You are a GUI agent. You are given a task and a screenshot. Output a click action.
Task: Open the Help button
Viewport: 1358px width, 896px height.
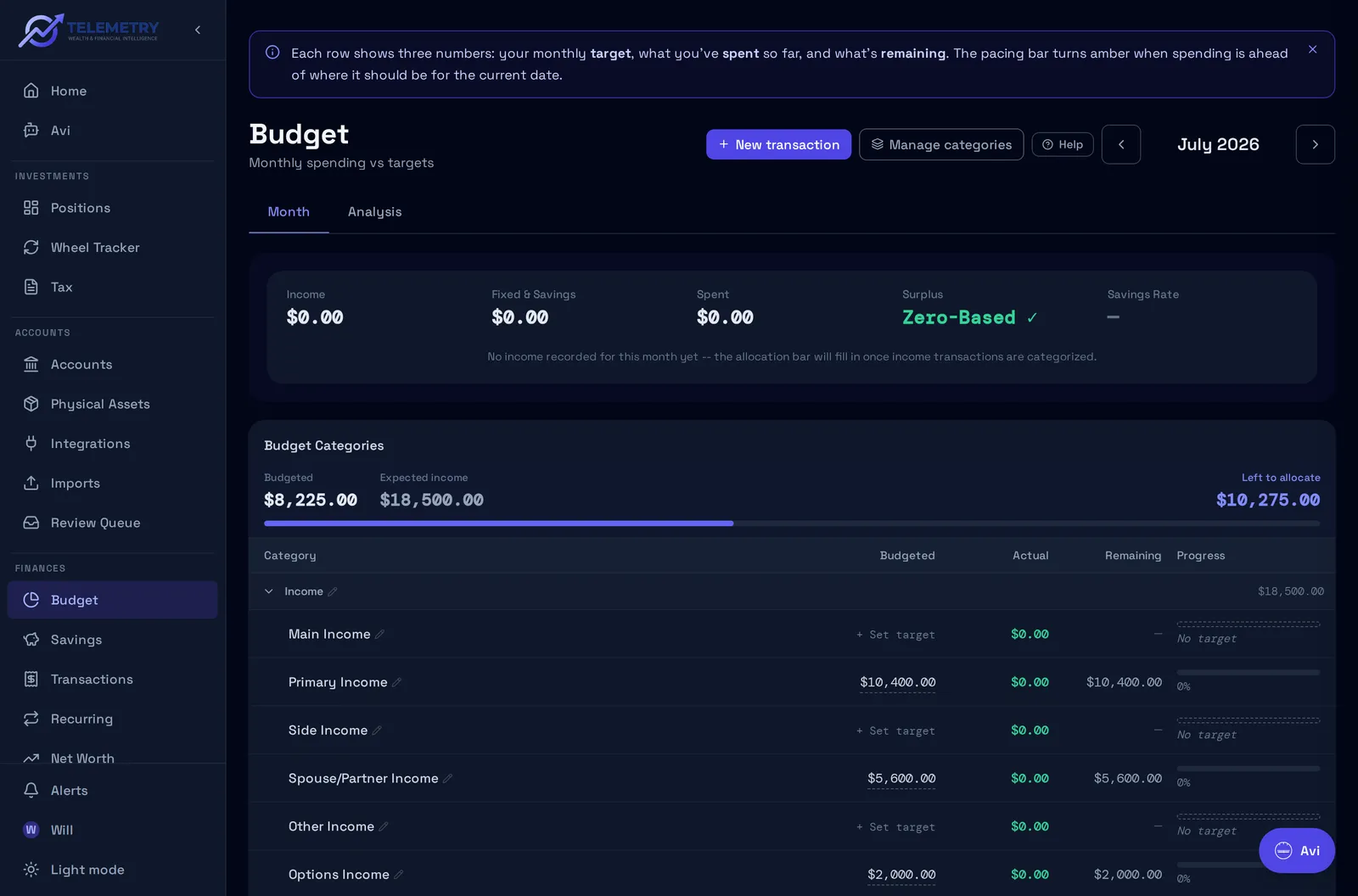pyautogui.click(x=1063, y=144)
